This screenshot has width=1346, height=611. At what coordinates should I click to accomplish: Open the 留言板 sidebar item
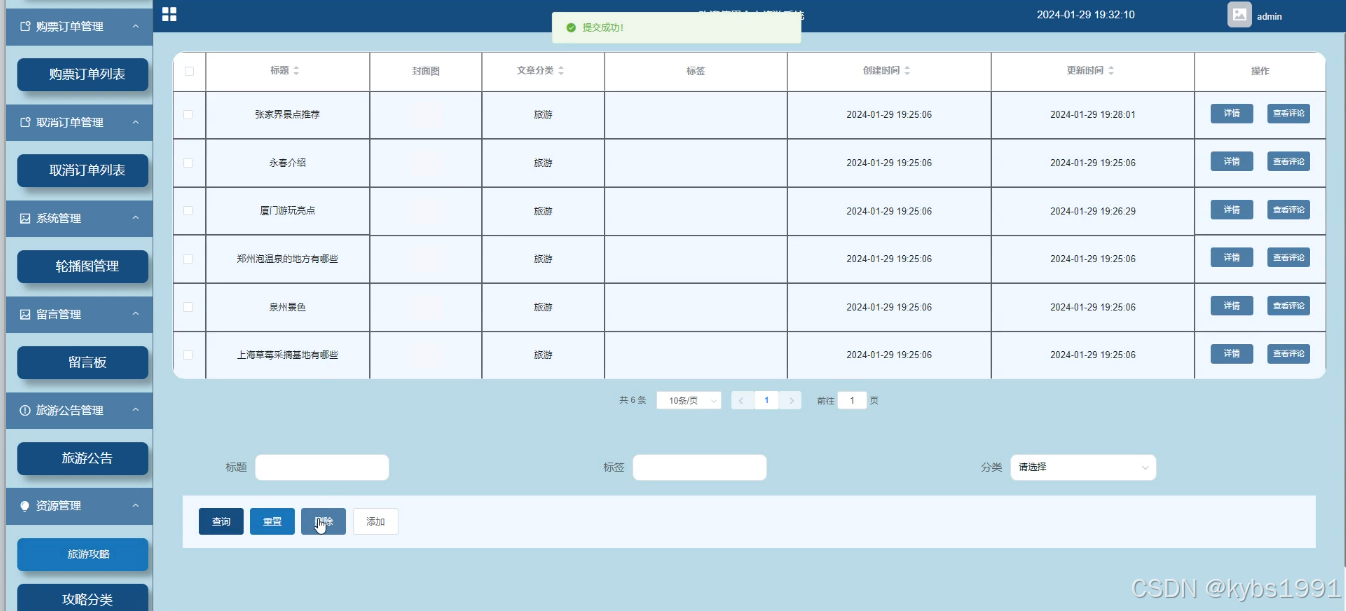coord(83,362)
